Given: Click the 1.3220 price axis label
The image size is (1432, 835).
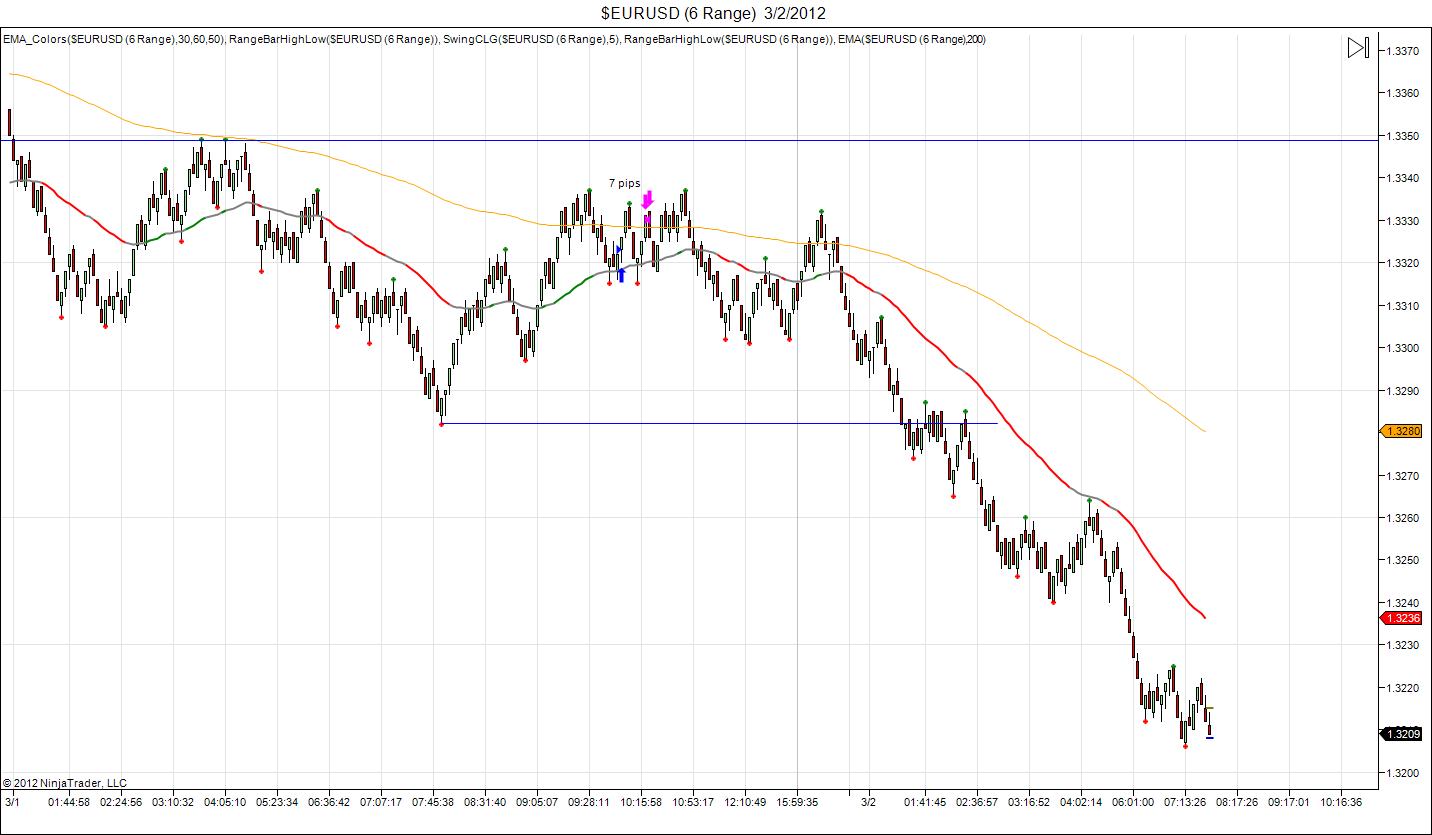Looking at the screenshot, I should pos(1401,688).
